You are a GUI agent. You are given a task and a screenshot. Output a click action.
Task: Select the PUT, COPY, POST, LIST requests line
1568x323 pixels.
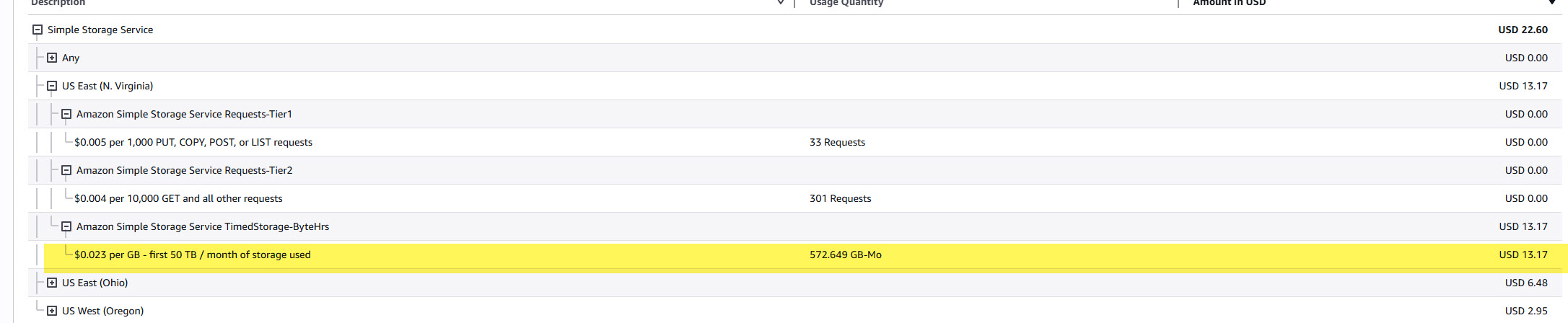193,142
